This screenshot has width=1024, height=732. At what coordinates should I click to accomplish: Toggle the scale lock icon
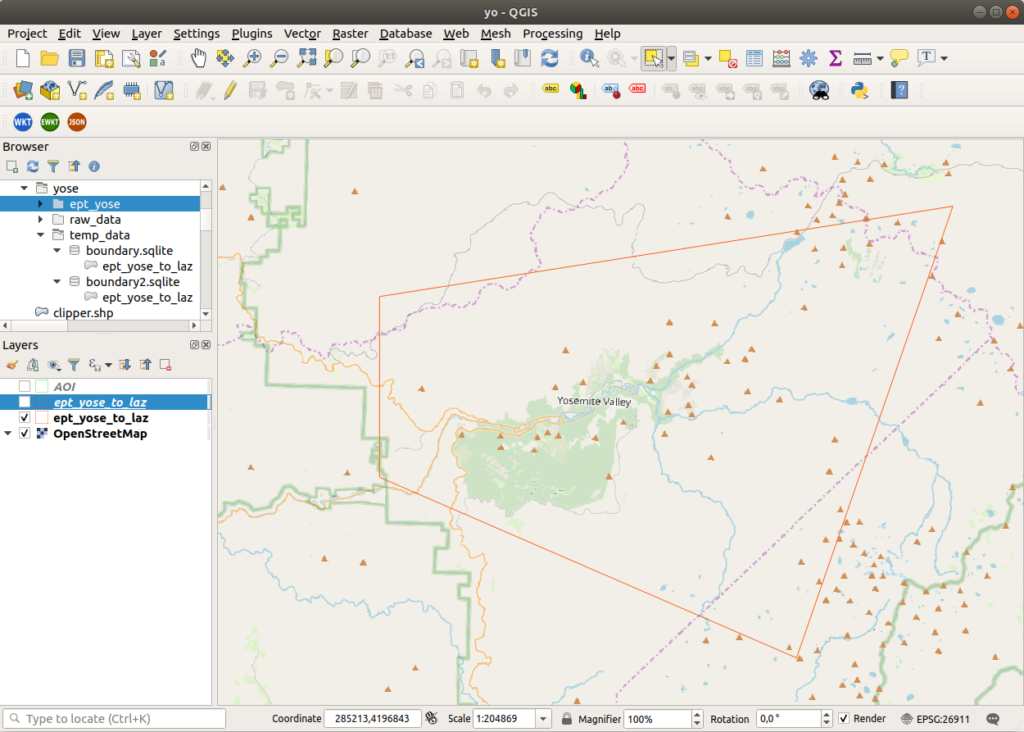coord(567,719)
